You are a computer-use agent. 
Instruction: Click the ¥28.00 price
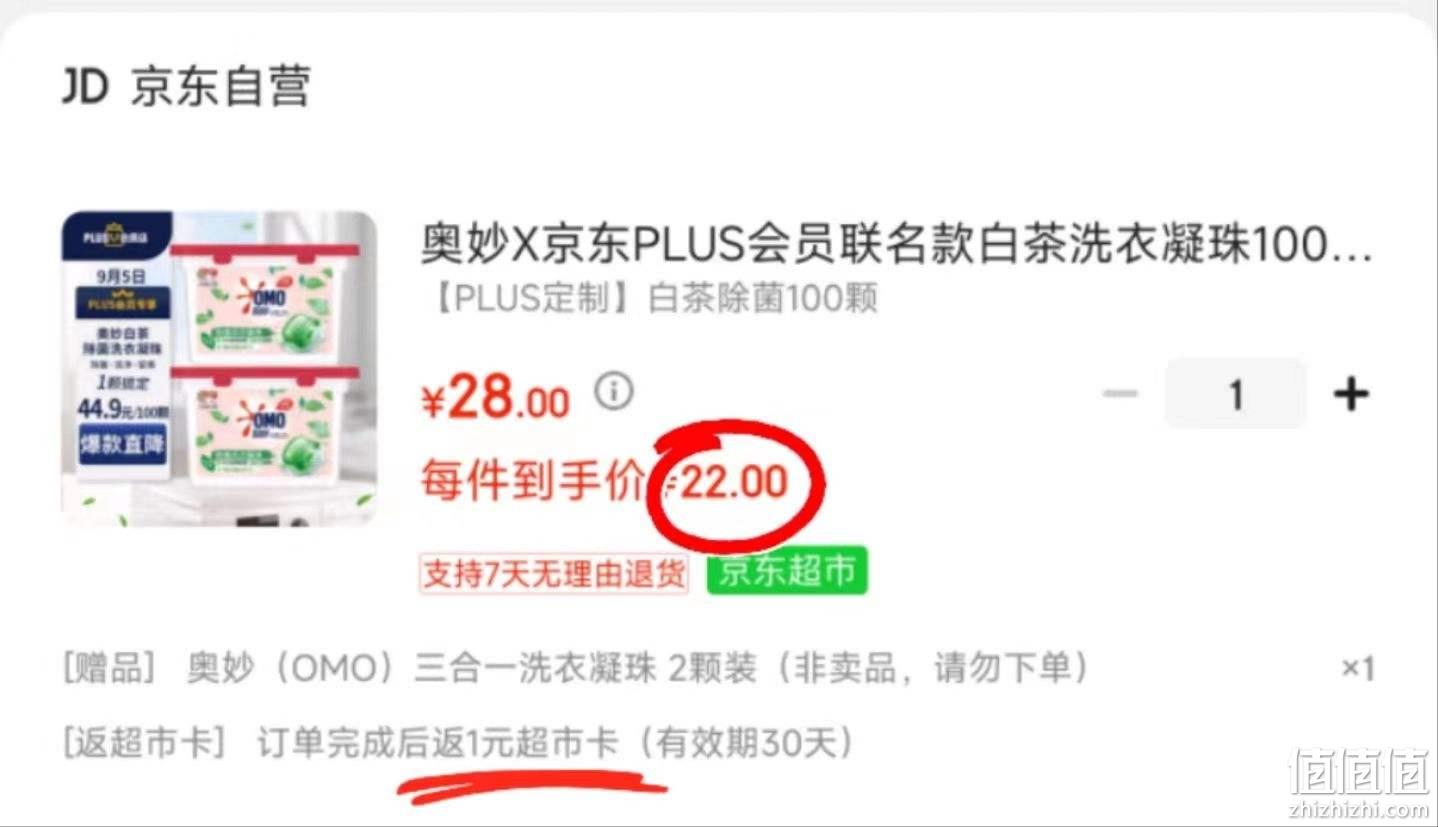click(x=496, y=399)
